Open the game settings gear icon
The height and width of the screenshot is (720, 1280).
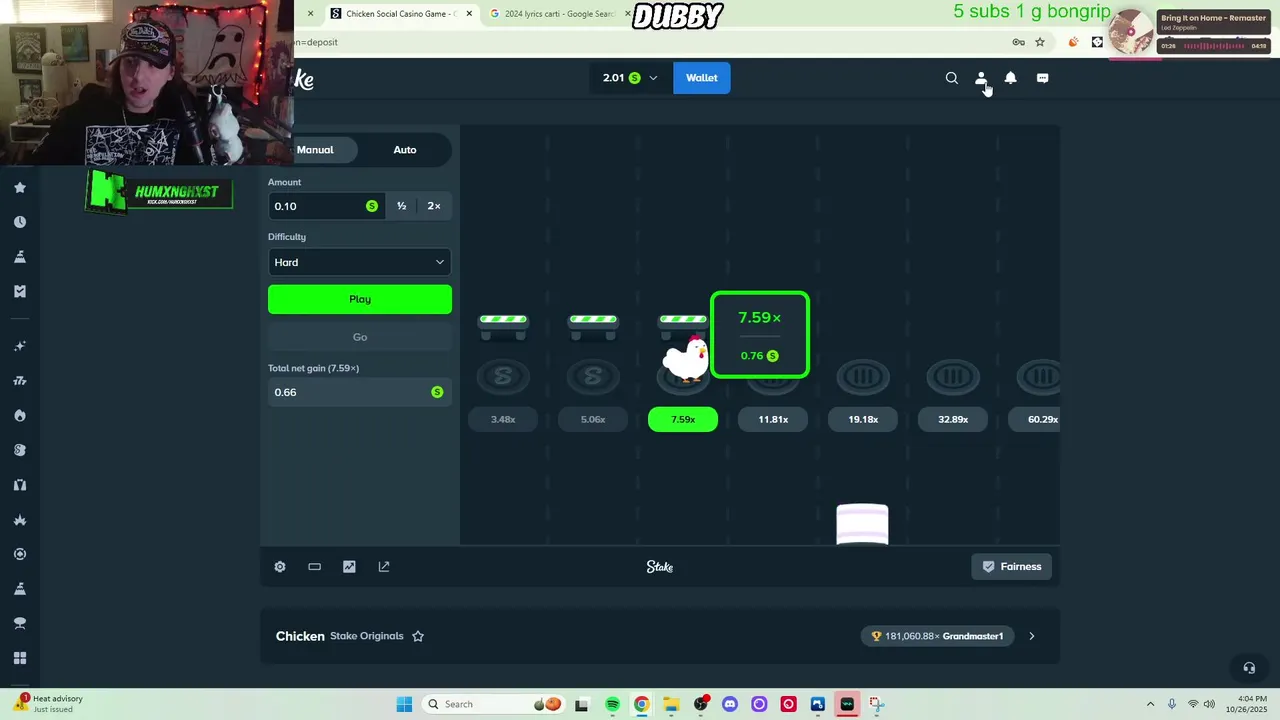coord(280,567)
